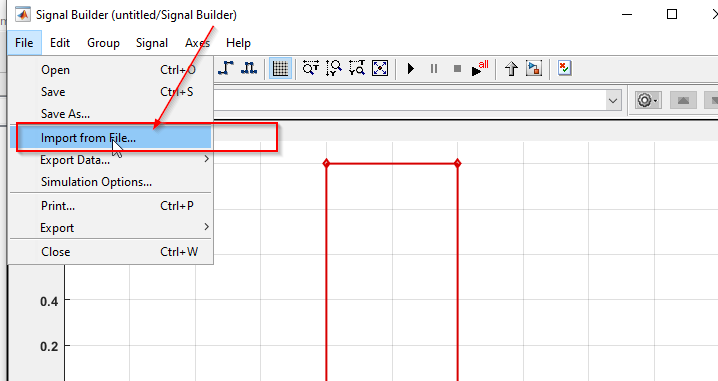Click the pulse signal toolbar icon

click(249, 68)
